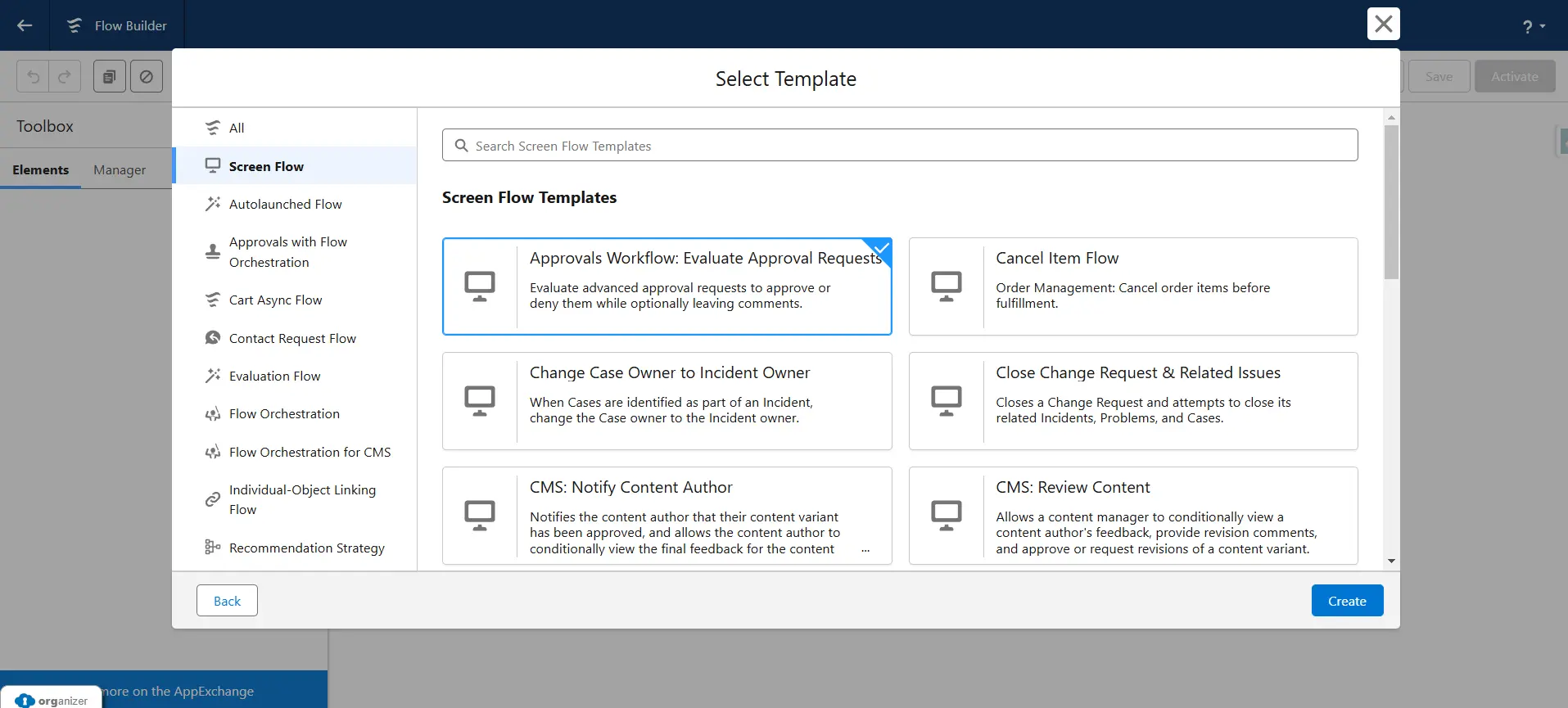Click the Flow Builder logo icon

[x=75, y=25]
